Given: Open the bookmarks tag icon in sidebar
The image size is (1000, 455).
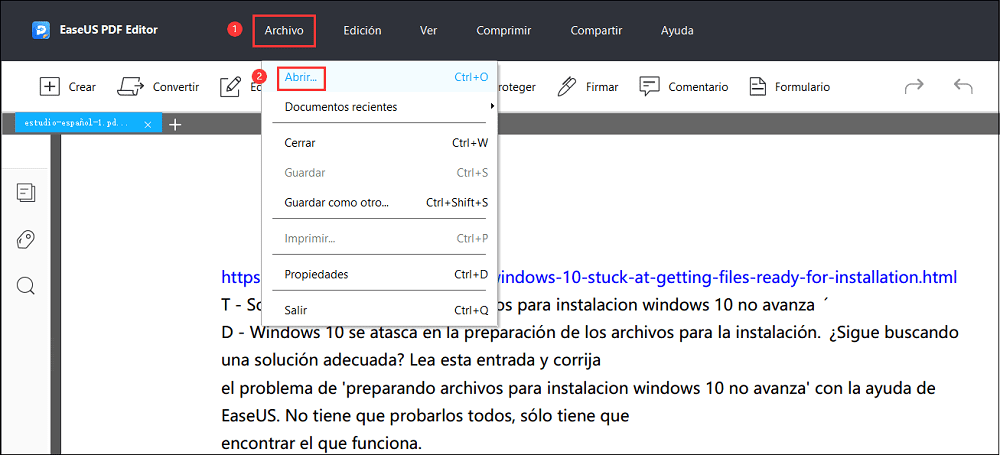Looking at the screenshot, I should tap(26, 239).
